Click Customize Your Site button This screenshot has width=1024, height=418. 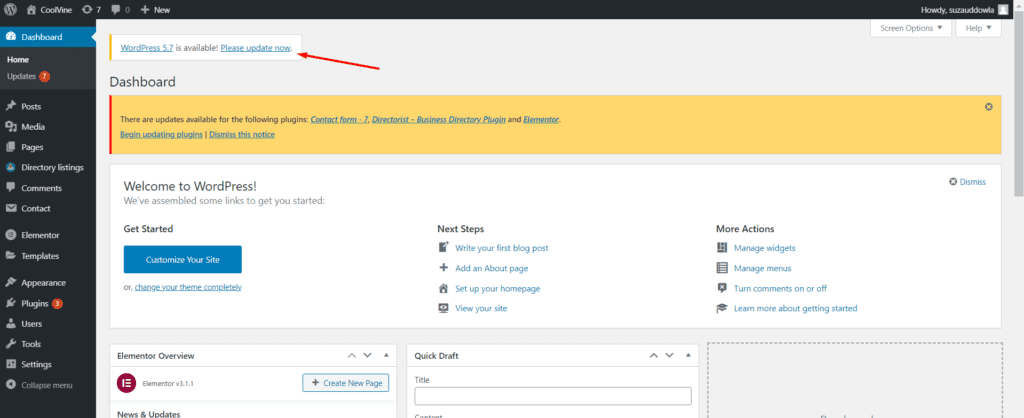pos(183,259)
